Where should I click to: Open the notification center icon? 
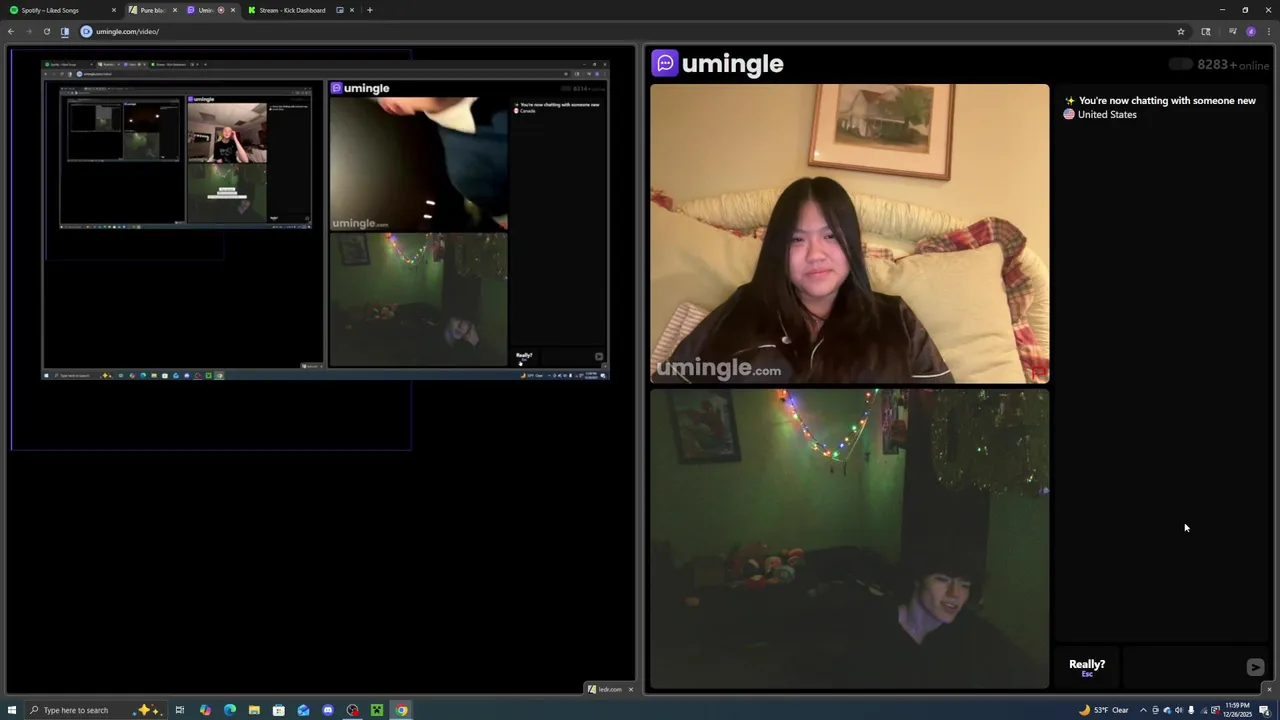pyautogui.click(x=1265, y=710)
